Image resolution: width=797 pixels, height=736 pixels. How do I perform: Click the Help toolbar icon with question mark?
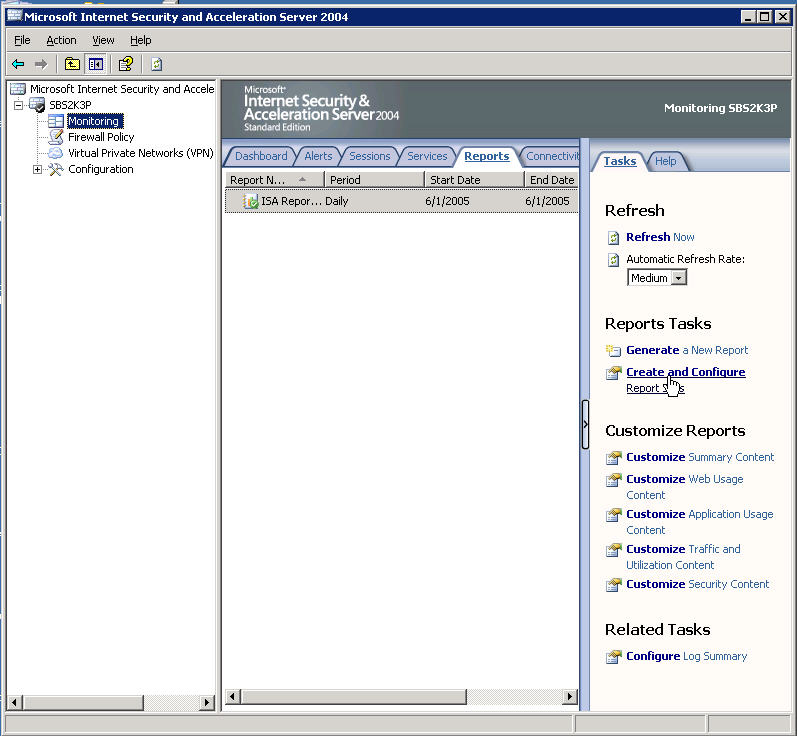(126, 64)
